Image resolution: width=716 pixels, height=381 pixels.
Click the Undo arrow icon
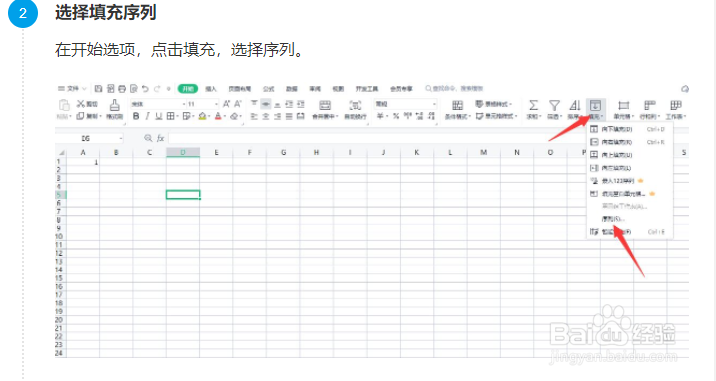click(145, 89)
